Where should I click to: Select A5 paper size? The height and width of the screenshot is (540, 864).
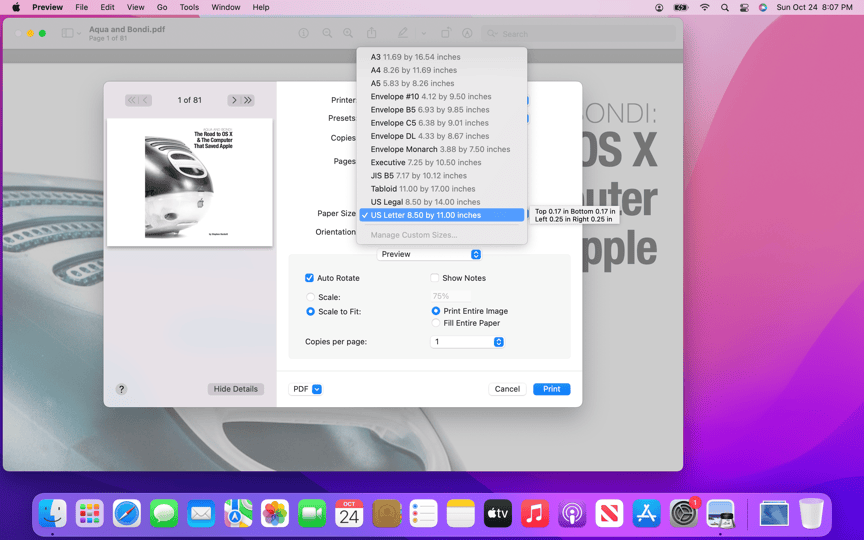[x=442, y=83]
